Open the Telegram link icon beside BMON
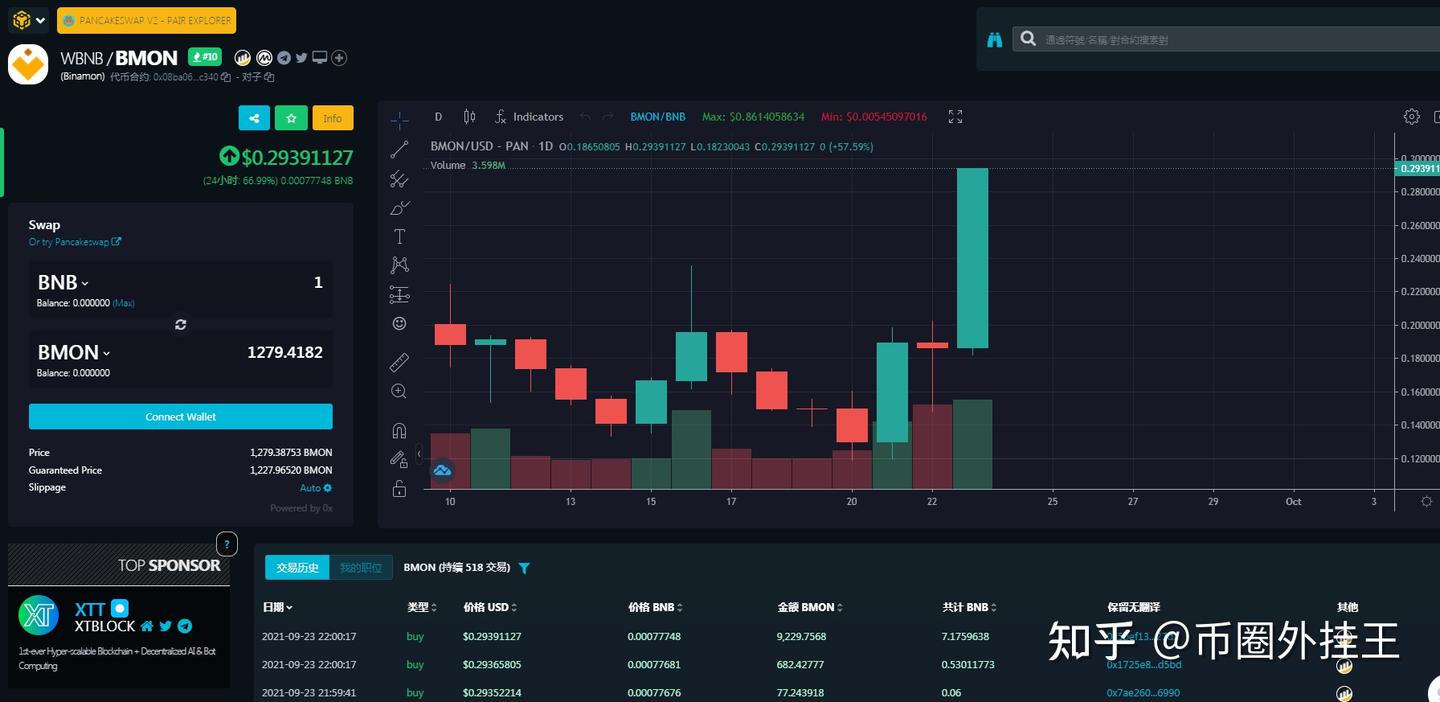Viewport: 1440px width, 702px height. (x=284, y=58)
